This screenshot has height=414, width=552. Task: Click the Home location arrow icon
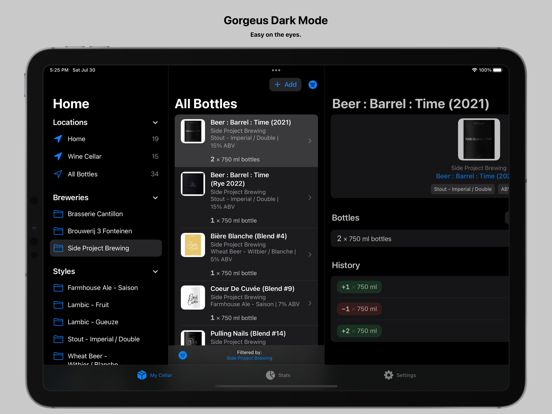[x=58, y=139]
